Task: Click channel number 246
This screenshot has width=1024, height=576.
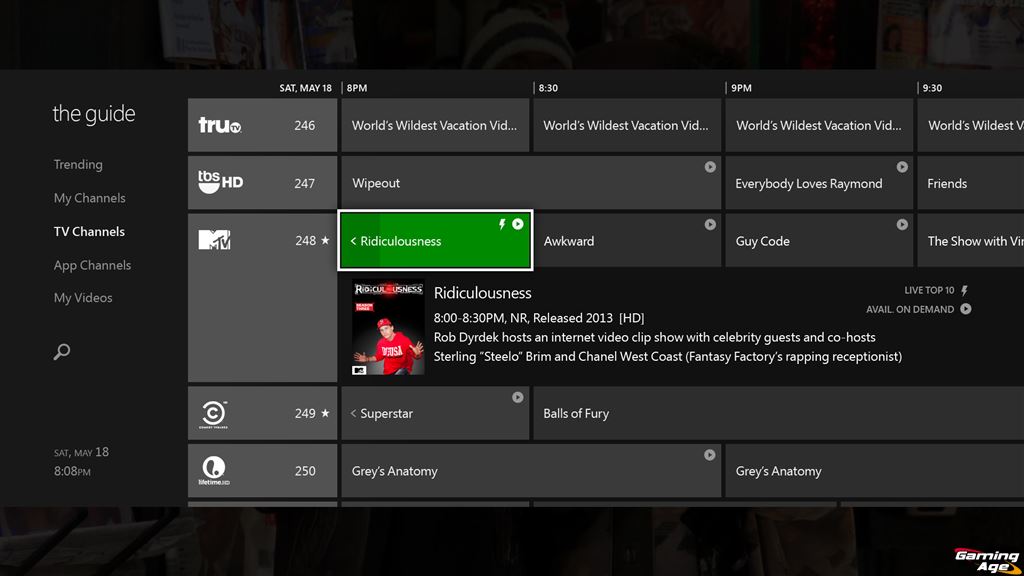Action: coord(304,125)
